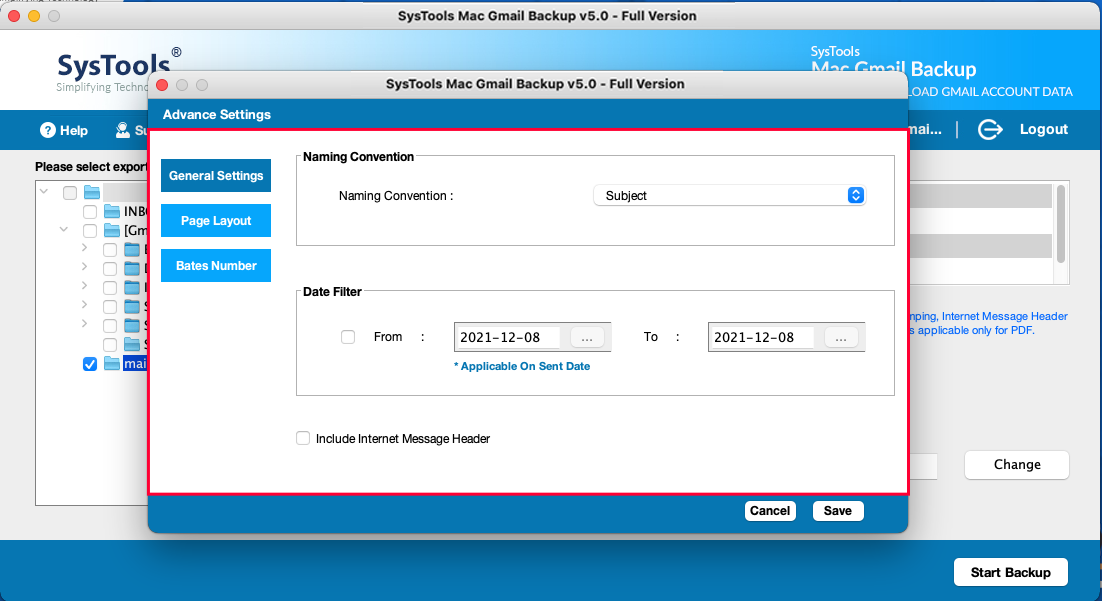Uncheck the checked mail folder checkbox

coord(90,364)
